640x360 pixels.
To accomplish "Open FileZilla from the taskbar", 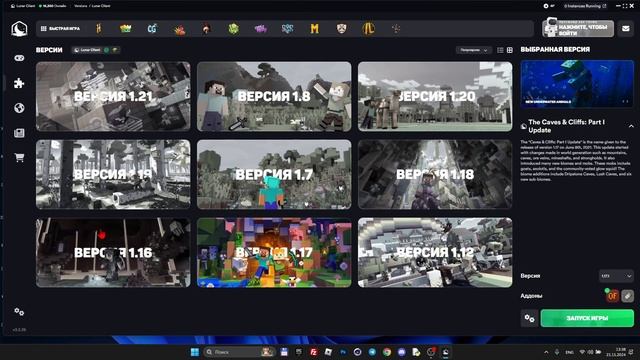I will (x=313, y=352).
